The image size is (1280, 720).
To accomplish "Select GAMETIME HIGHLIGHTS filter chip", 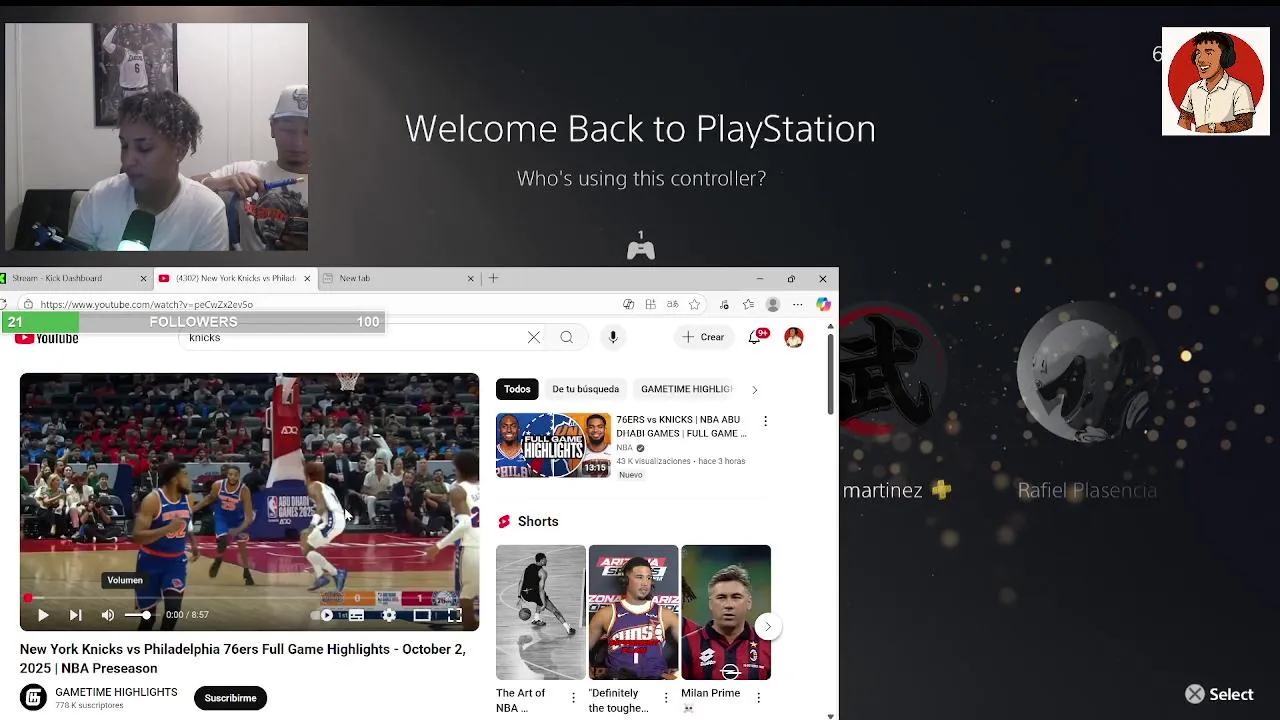I will (x=686, y=389).
